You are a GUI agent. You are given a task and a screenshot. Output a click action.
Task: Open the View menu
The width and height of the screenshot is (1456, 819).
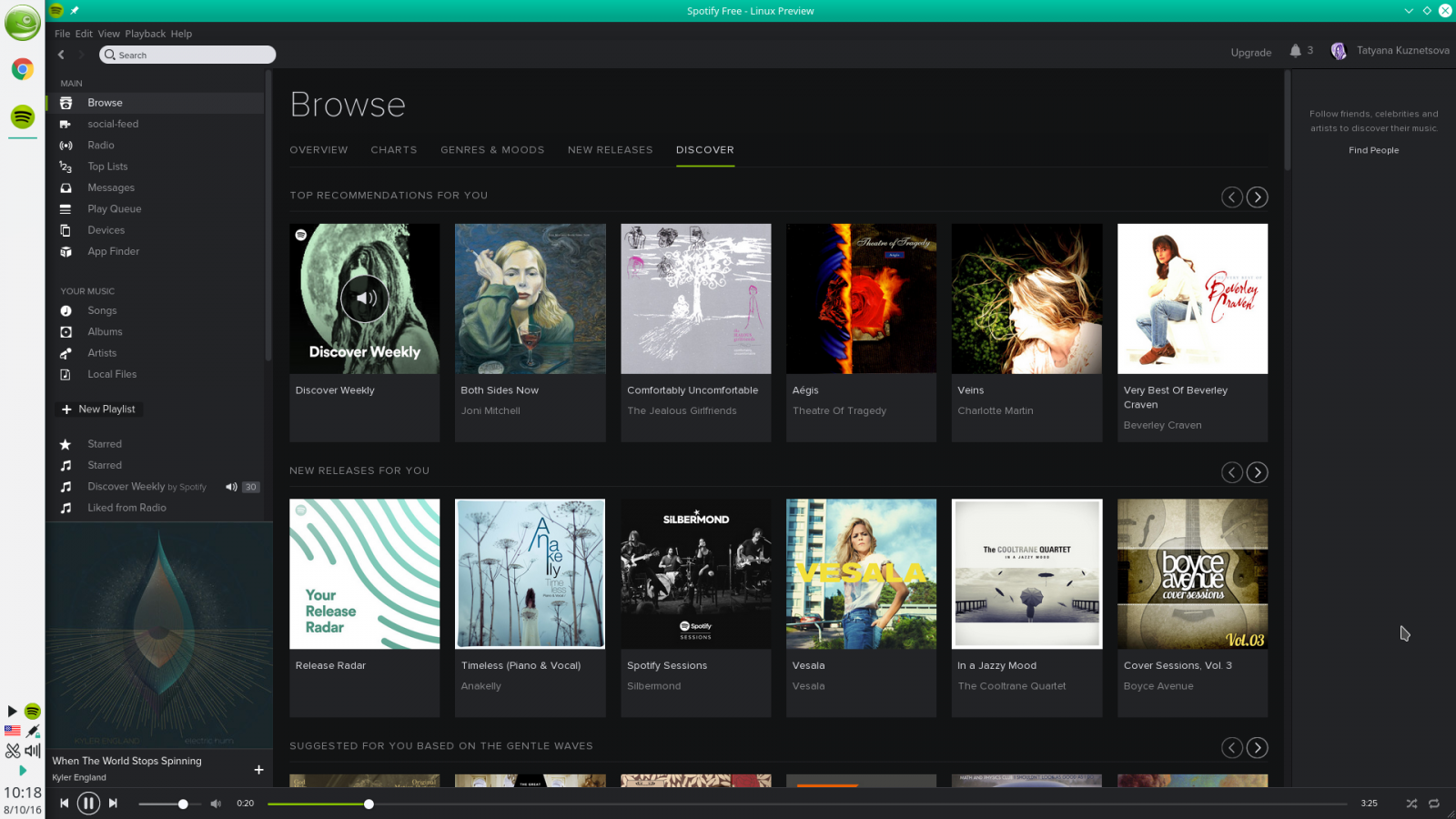[109, 34]
